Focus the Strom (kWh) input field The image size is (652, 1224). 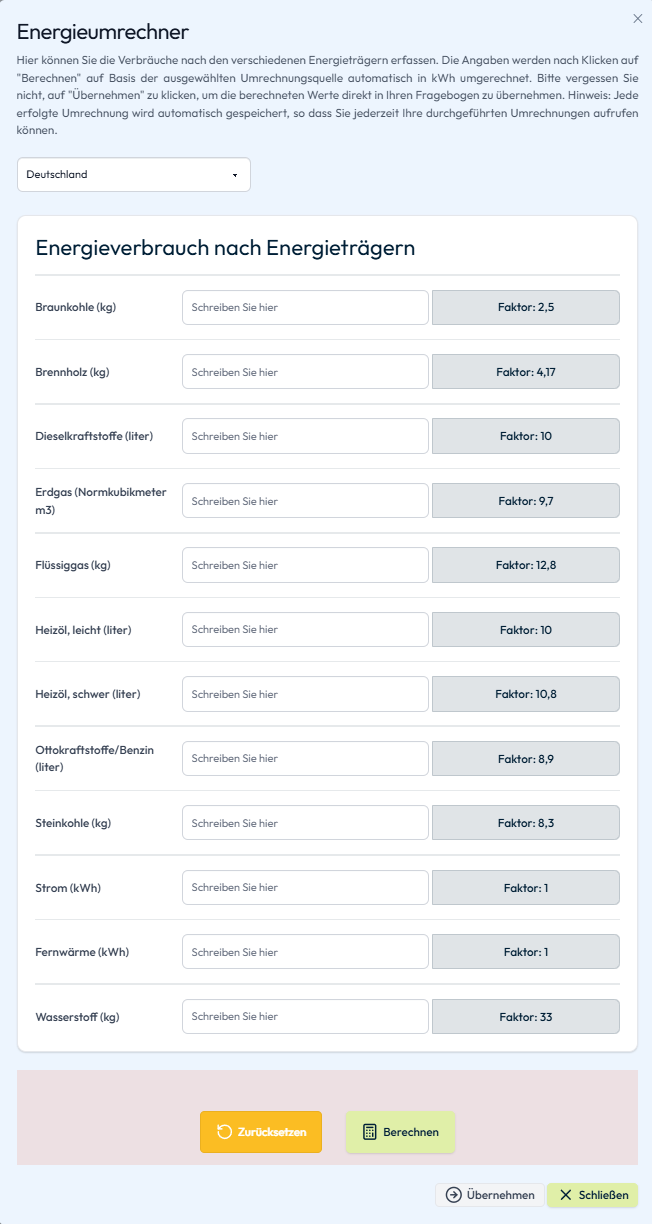click(x=305, y=888)
